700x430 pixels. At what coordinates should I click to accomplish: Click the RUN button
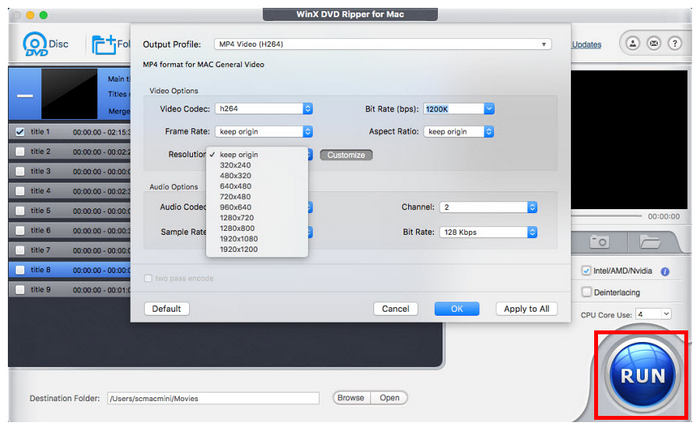click(642, 375)
